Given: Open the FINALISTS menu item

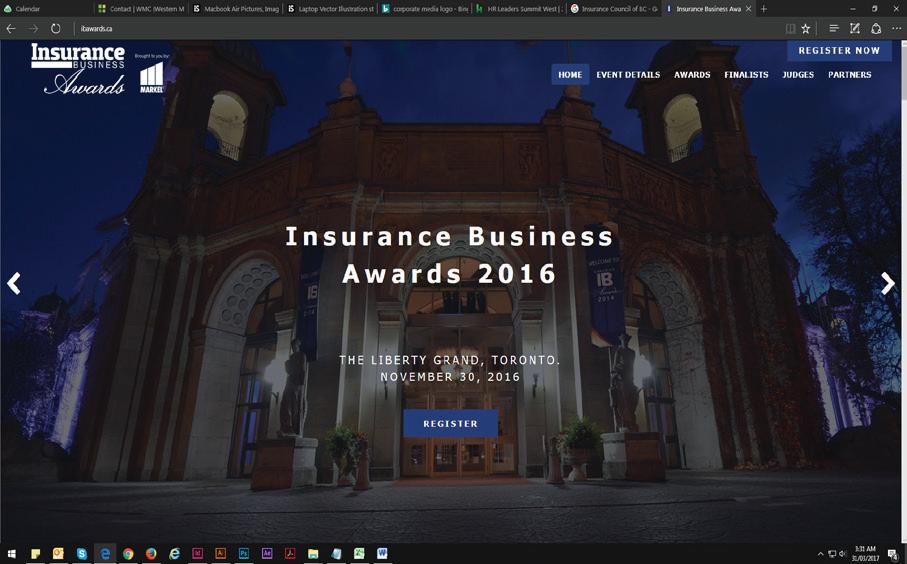Looking at the screenshot, I should point(746,75).
